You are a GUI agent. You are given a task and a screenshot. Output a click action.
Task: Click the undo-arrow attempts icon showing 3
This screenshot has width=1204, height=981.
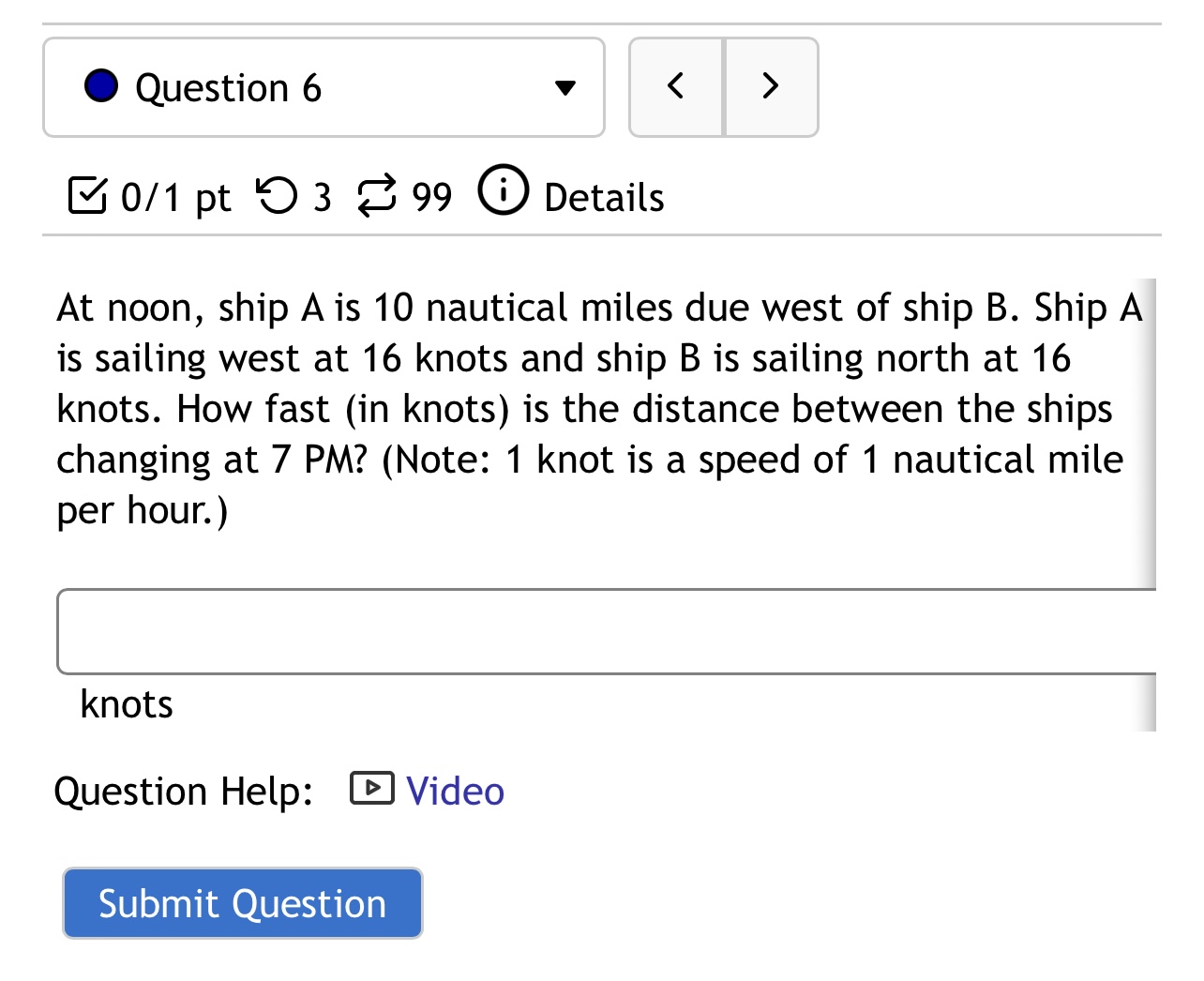coord(277,195)
